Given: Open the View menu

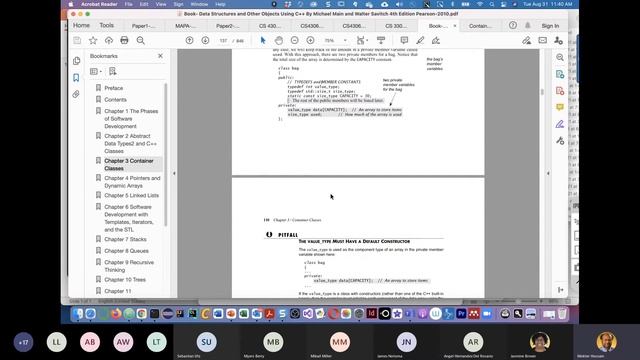Looking at the screenshot, I should [161, 4].
